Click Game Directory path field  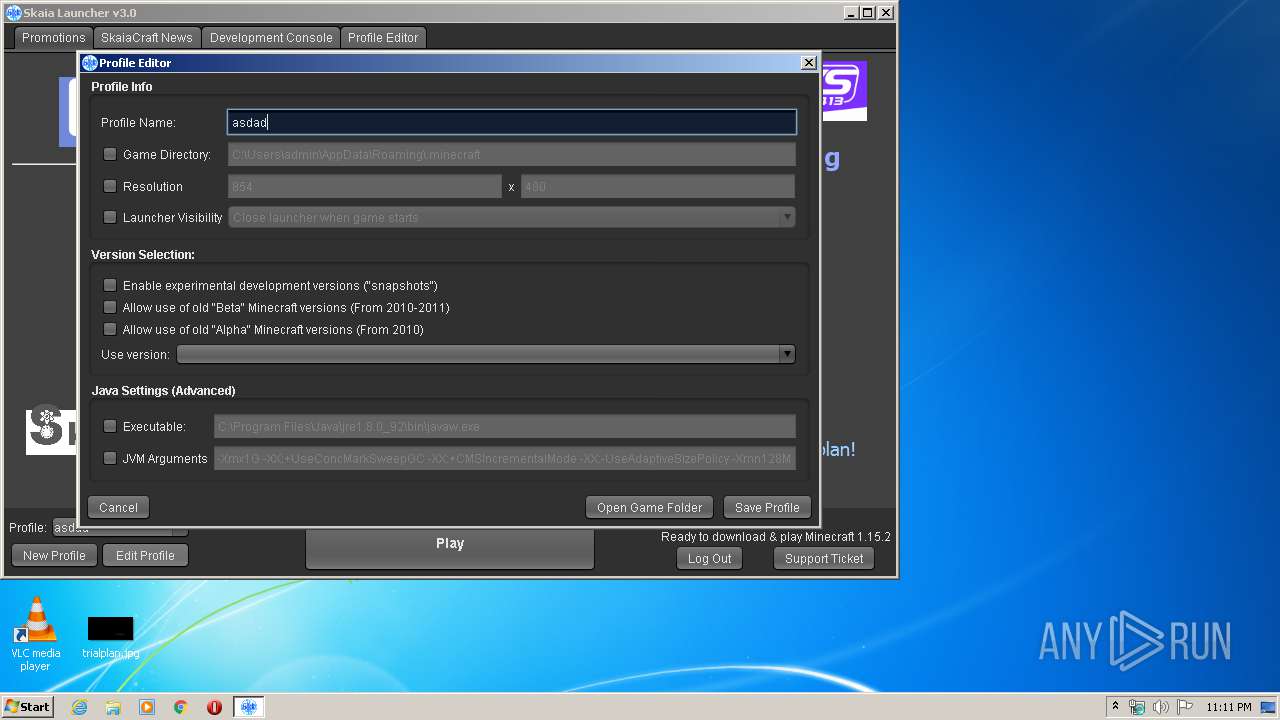point(512,154)
